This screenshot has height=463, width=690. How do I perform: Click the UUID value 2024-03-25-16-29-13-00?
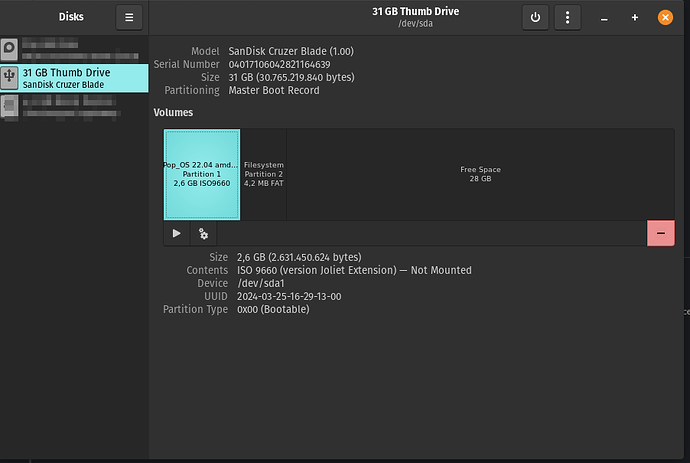[289, 297]
